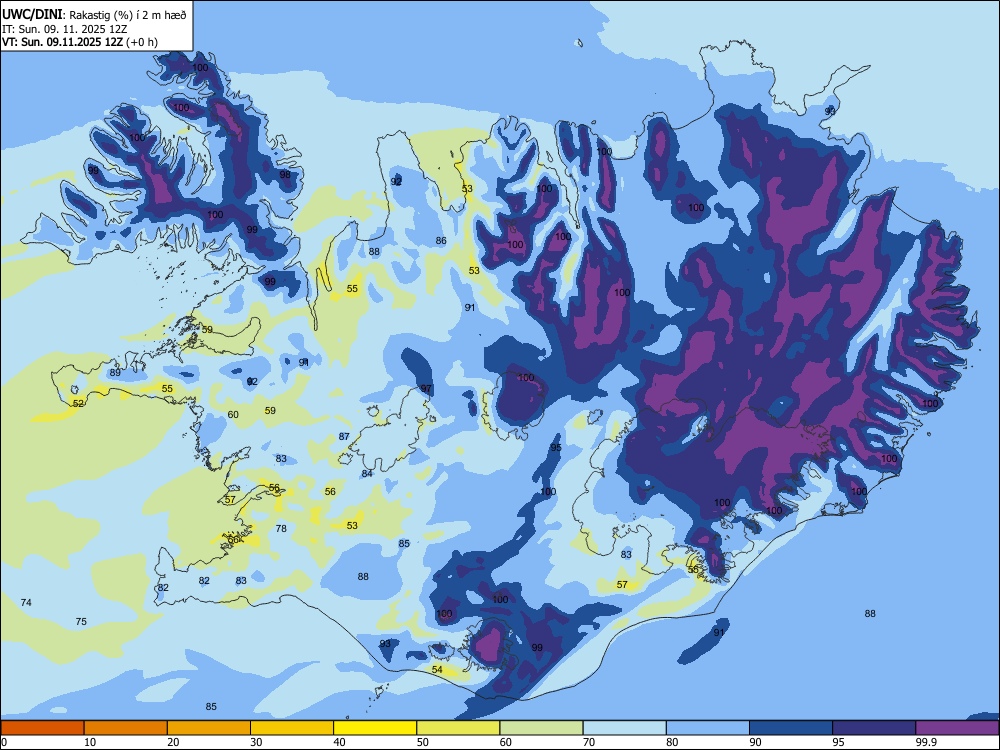The width and height of the screenshot is (1000, 750).
Task: Pick the bright yellow 40–50 legend swatch
Action: pyautogui.click(x=375, y=728)
